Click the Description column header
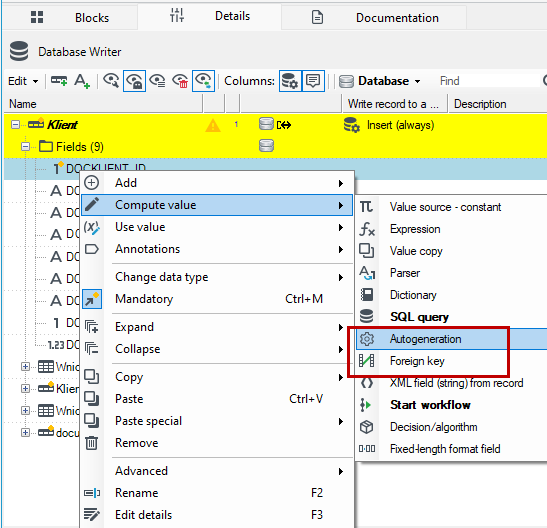Image resolution: width=547 pixels, height=528 pixels. pos(480,104)
